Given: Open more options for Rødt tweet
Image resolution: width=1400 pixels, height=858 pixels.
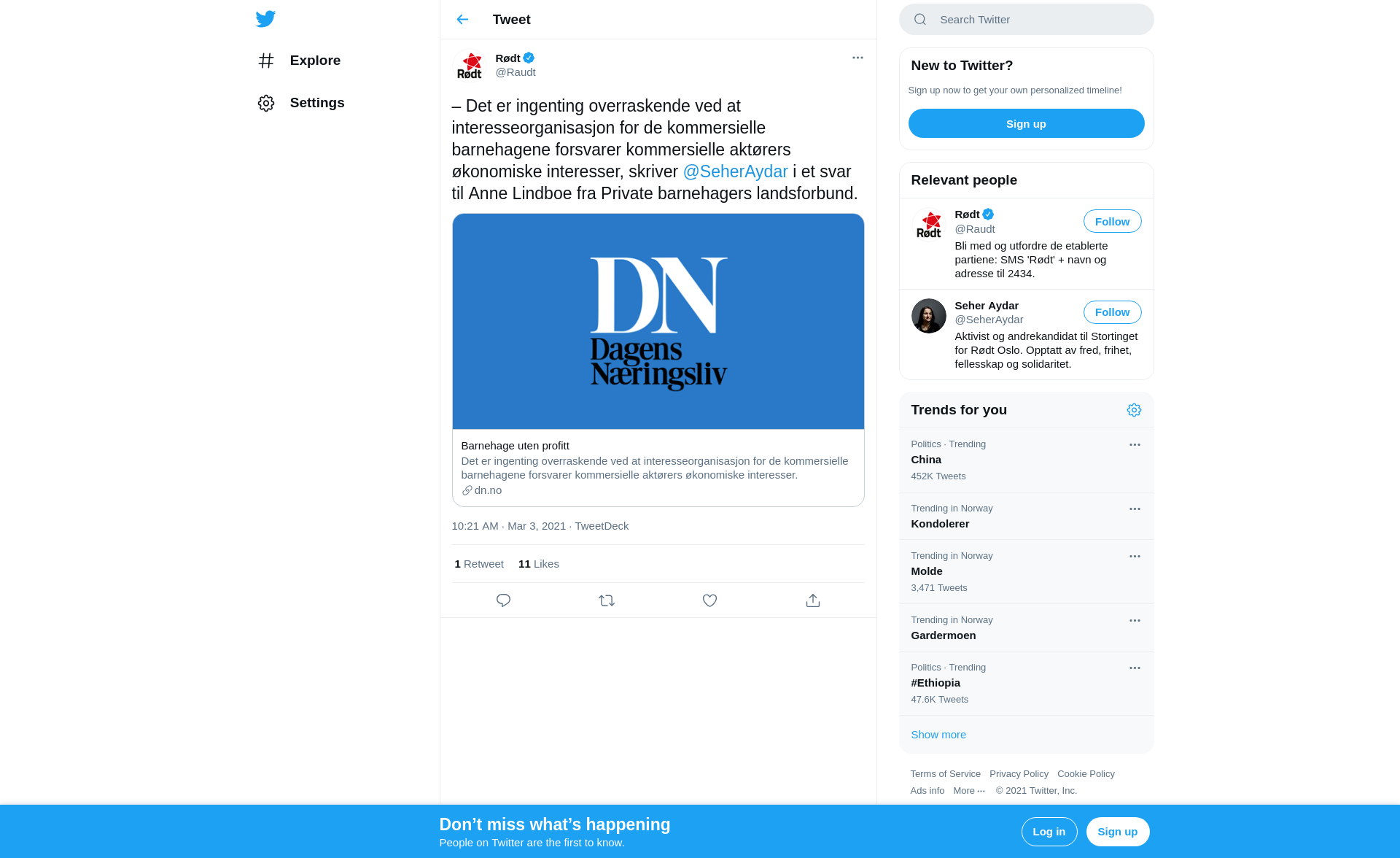Looking at the screenshot, I should pyautogui.click(x=857, y=58).
